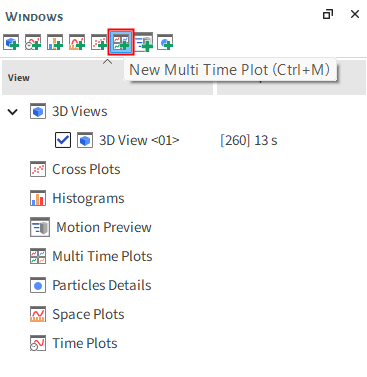Select the Cross Plots category
367x377 pixels.
[x=86, y=169]
